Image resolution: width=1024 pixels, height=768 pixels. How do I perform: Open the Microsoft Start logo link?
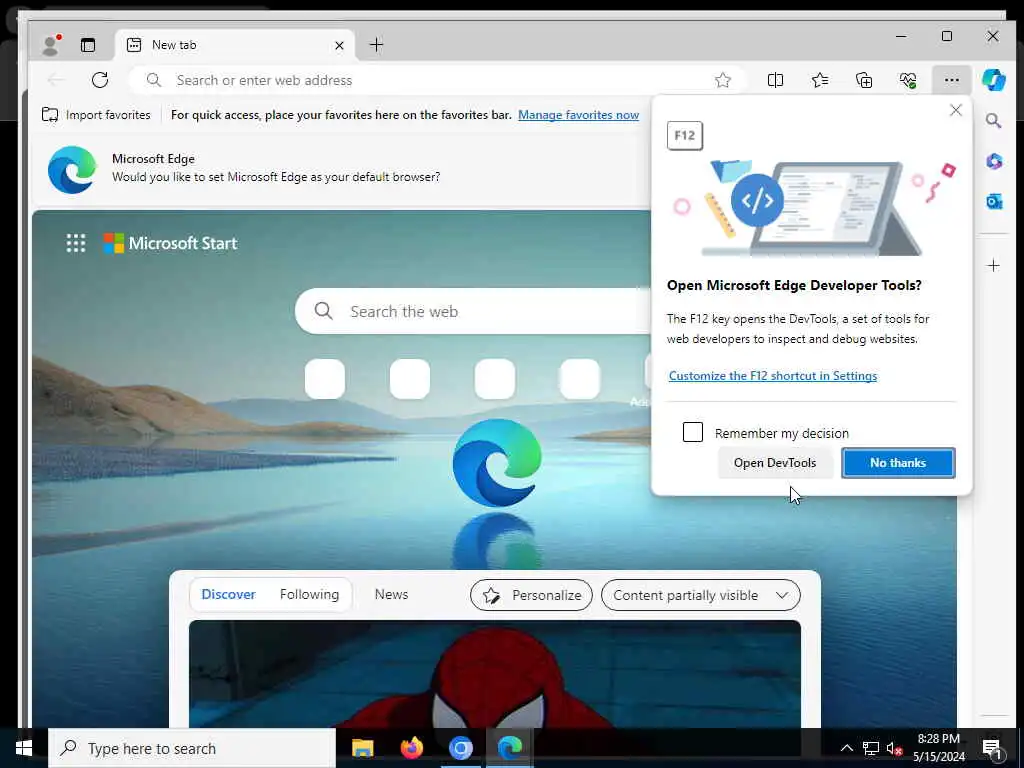pos(170,243)
